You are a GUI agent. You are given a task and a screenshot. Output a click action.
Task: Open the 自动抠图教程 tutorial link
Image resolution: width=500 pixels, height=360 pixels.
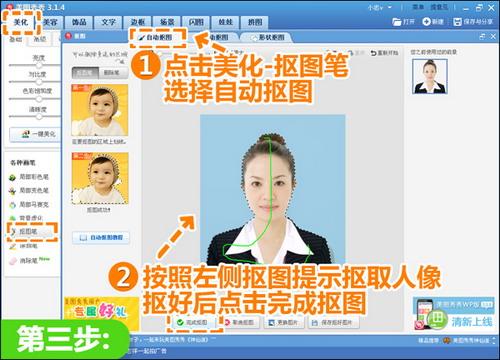[101, 238]
